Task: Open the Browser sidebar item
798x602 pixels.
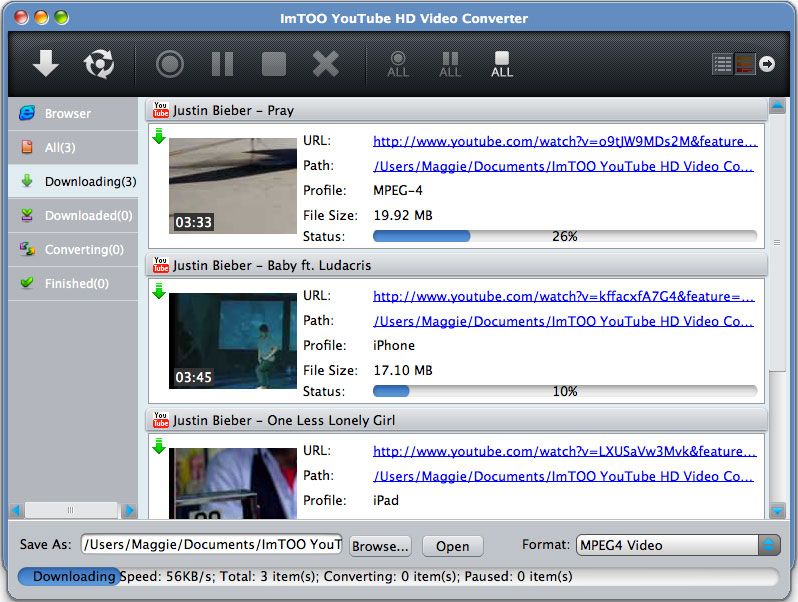Action: pyautogui.click(x=73, y=113)
